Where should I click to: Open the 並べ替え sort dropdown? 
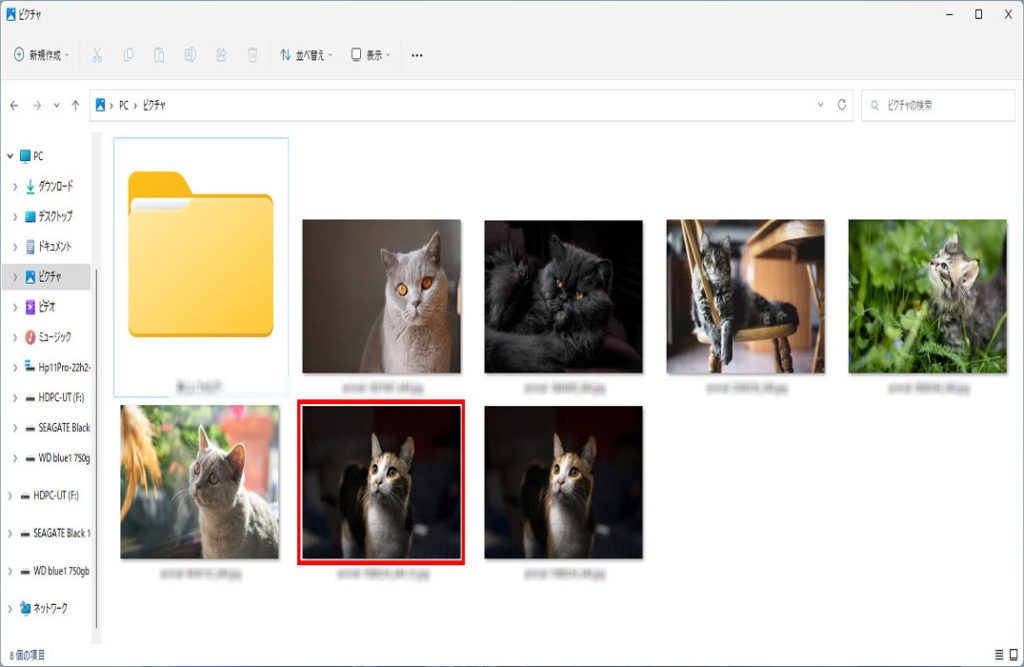pos(306,55)
